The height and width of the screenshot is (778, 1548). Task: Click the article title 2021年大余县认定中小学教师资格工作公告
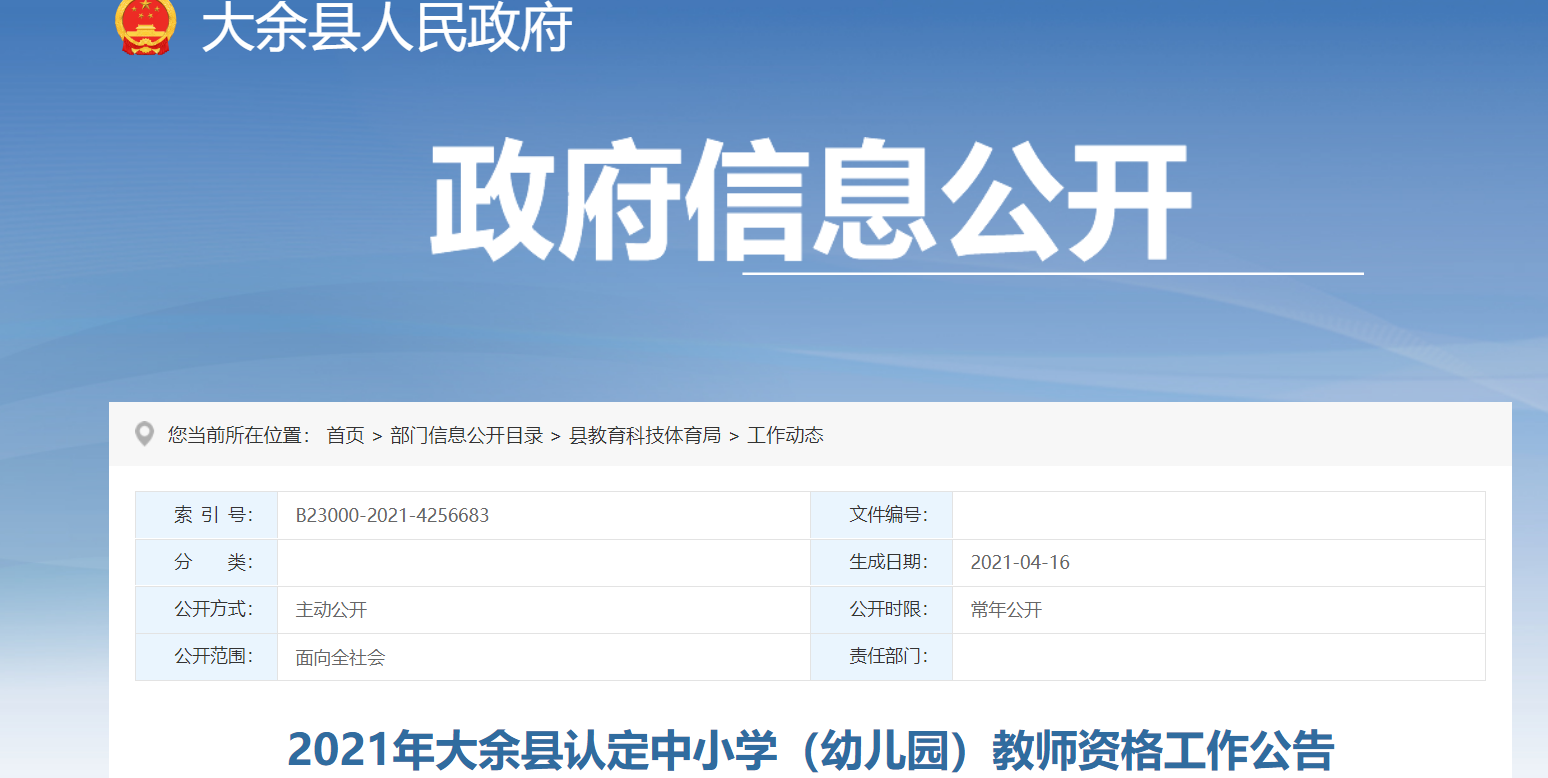811,750
